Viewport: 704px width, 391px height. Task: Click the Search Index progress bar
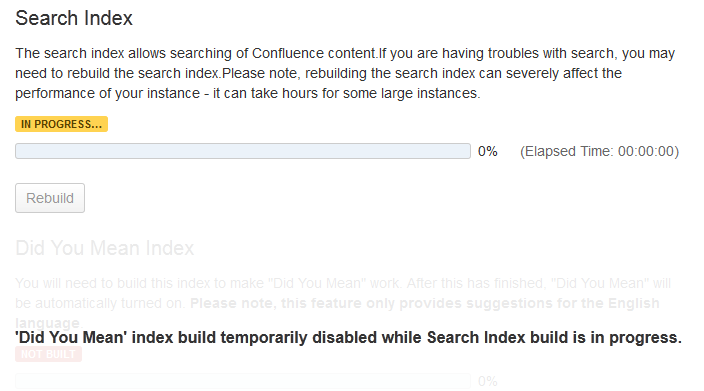coord(243,151)
